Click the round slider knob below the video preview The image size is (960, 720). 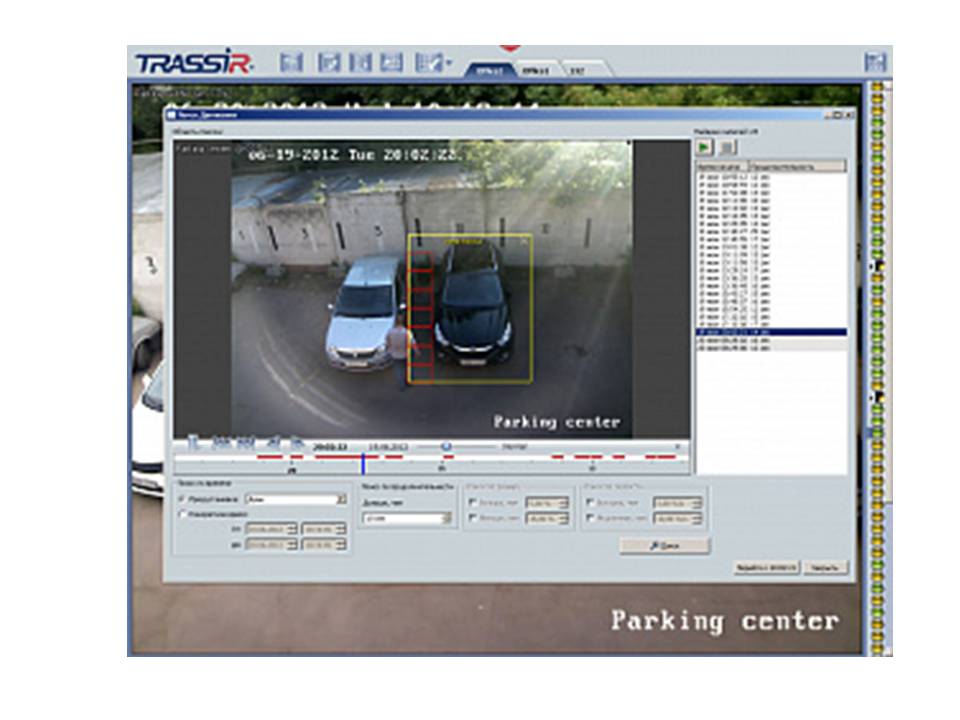tap(446, 446)
